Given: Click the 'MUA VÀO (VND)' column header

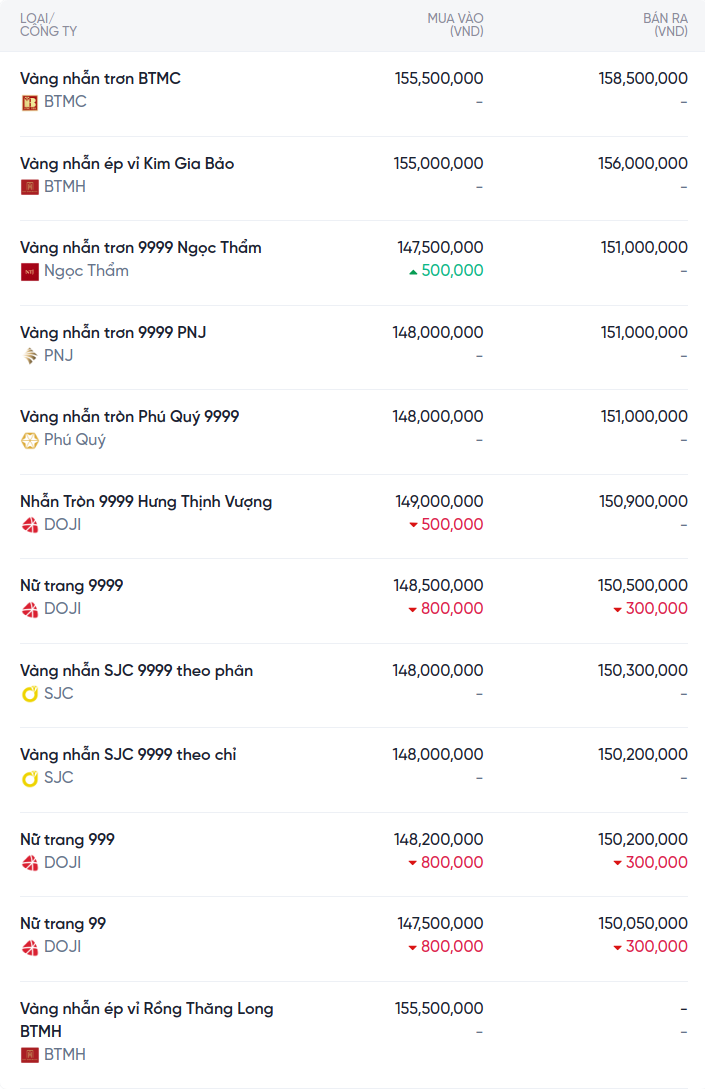Looking at the screenshot, I should click(x=455, y=25).
